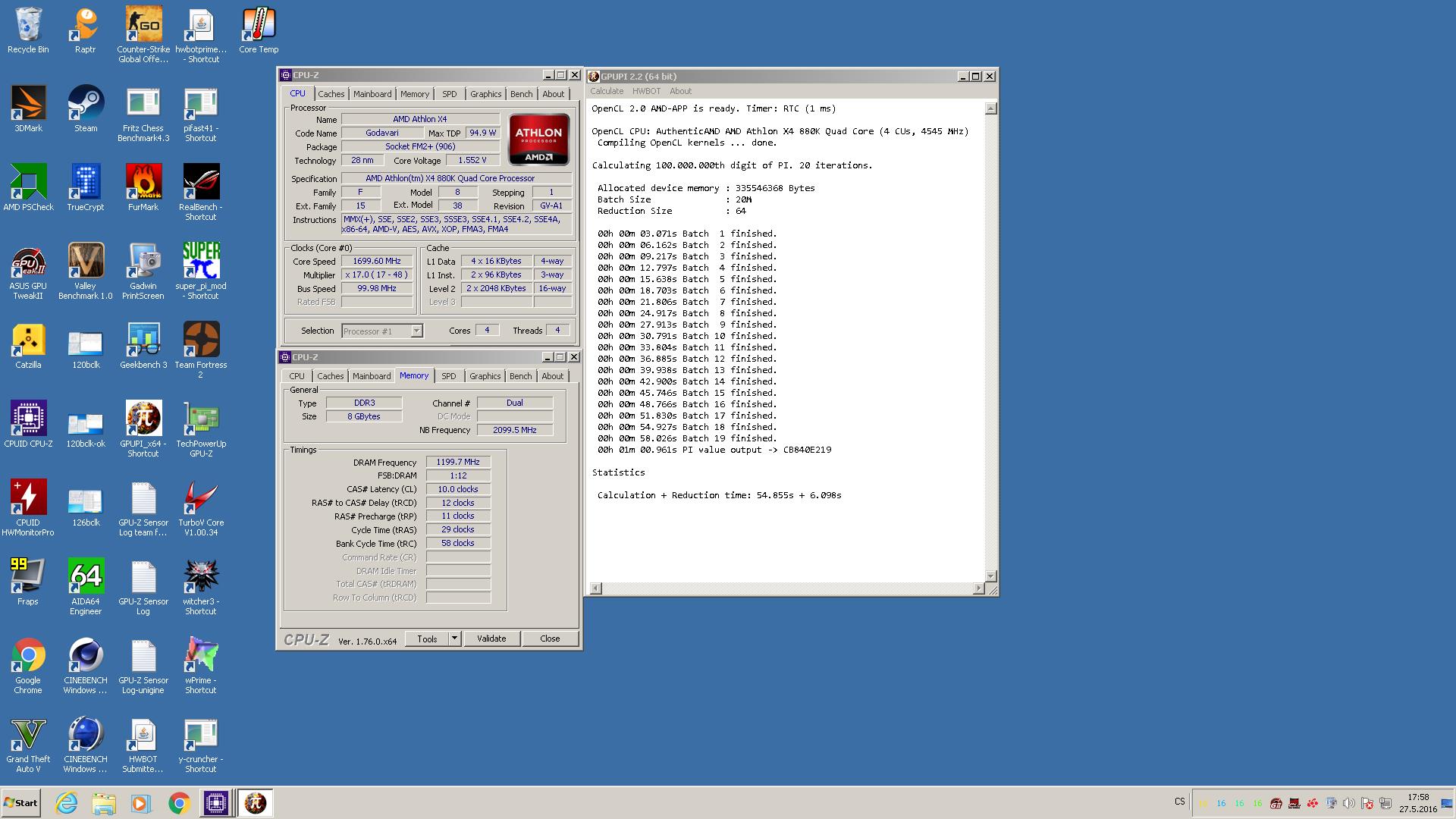The width and height of the screenshot is (1456, 819).
Task: Click GPUPI vertical scrollbar up arrow
Action: pos(990,108)
